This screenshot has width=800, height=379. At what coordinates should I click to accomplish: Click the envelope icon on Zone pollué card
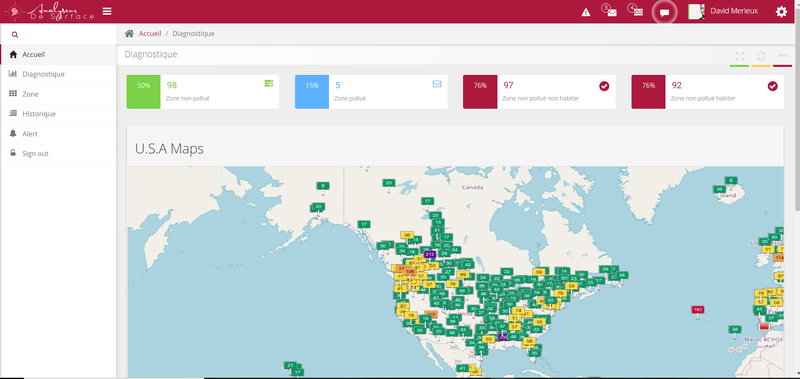437,84
